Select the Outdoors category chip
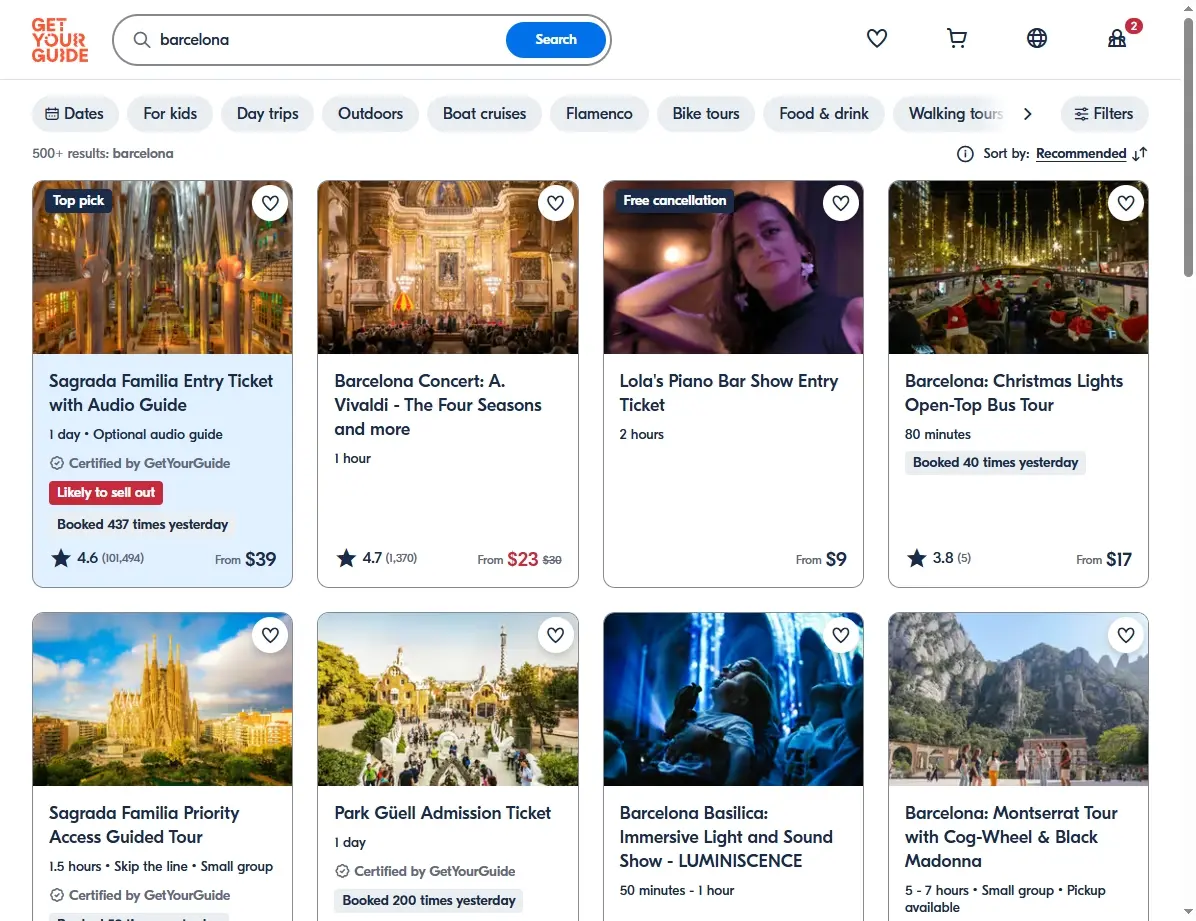This screenshot has width=1196, height=921. click(371, 114)
